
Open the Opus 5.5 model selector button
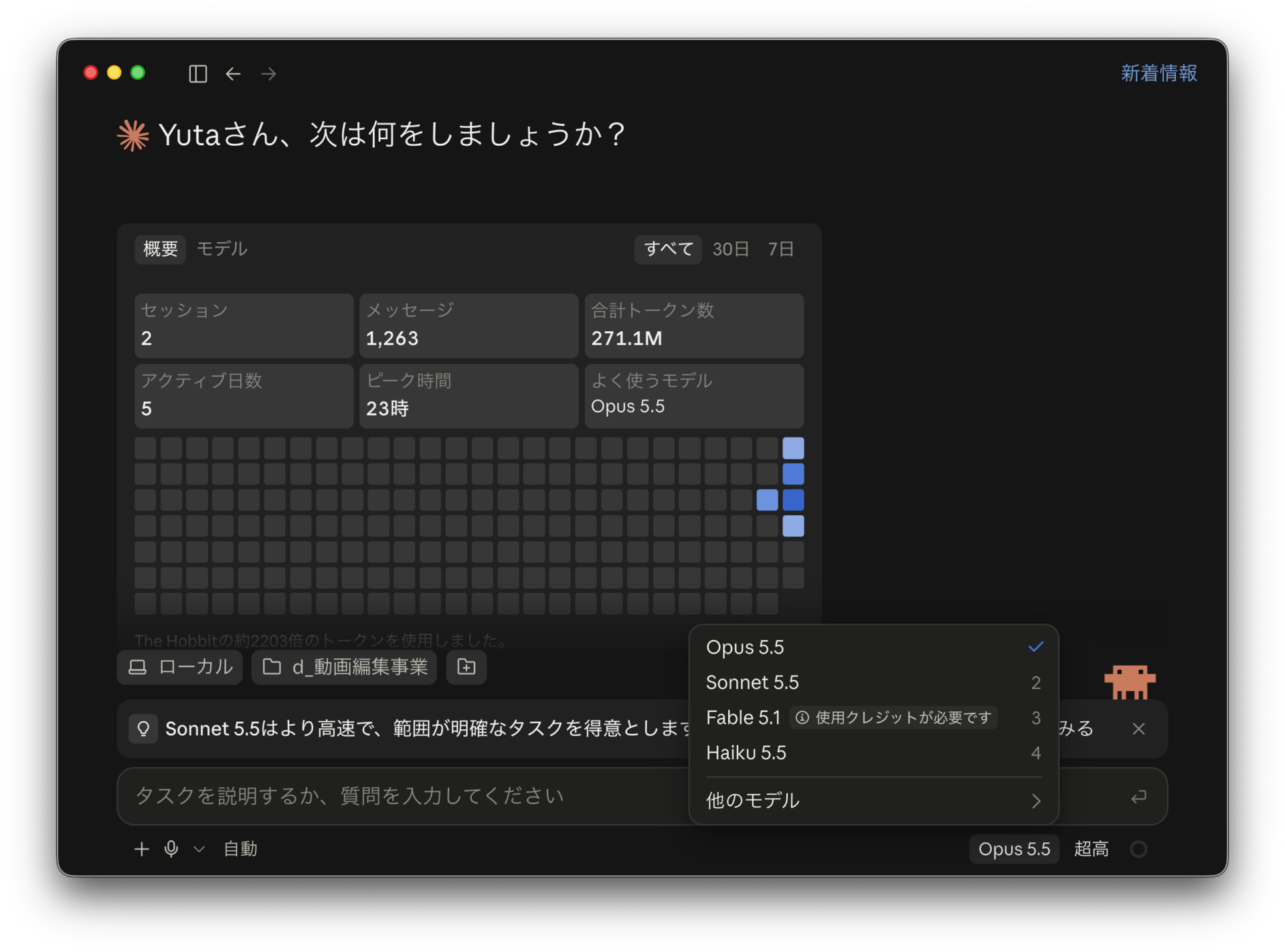coord(1014,849)
